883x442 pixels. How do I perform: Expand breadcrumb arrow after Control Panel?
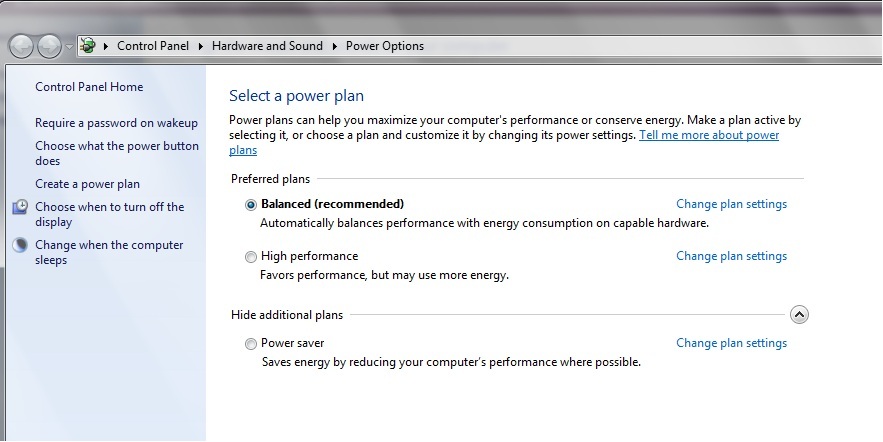point(201,46)
